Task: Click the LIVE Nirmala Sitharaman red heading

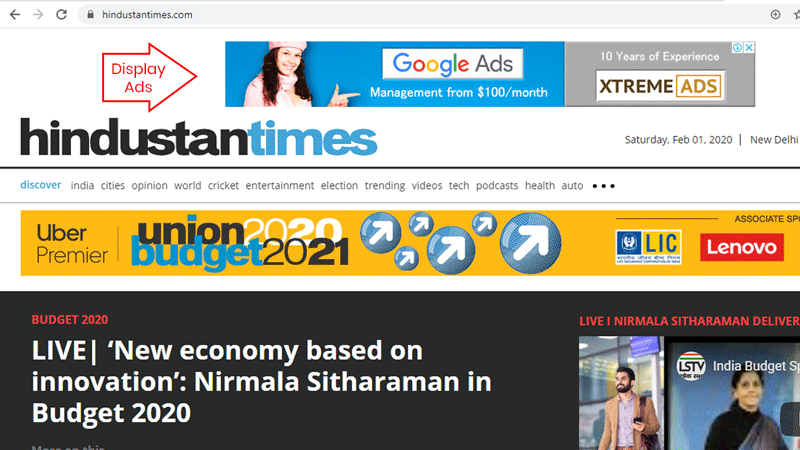Action: (689, 321)
